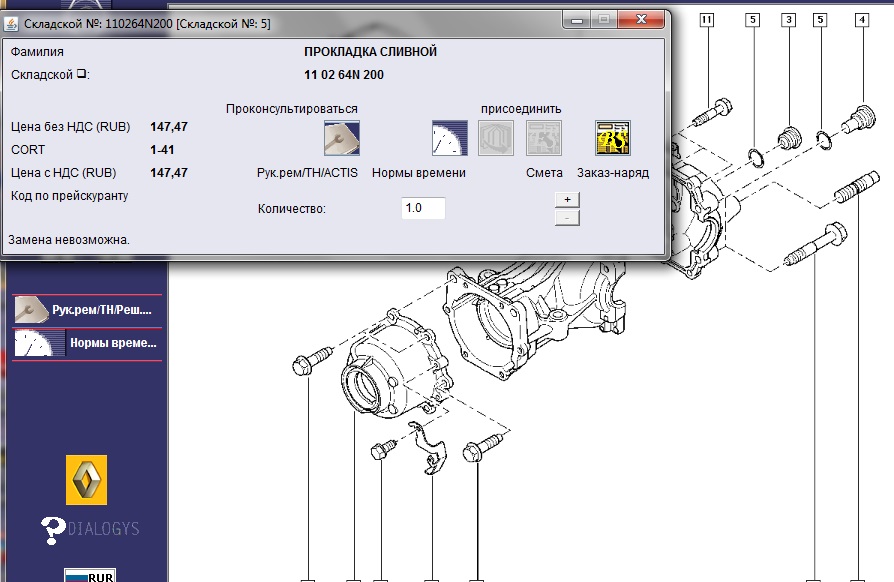This screenshot has height=582, width=894.
Task: Open Нормы време... in the left sidebar
Action: (x=86, y=343)
